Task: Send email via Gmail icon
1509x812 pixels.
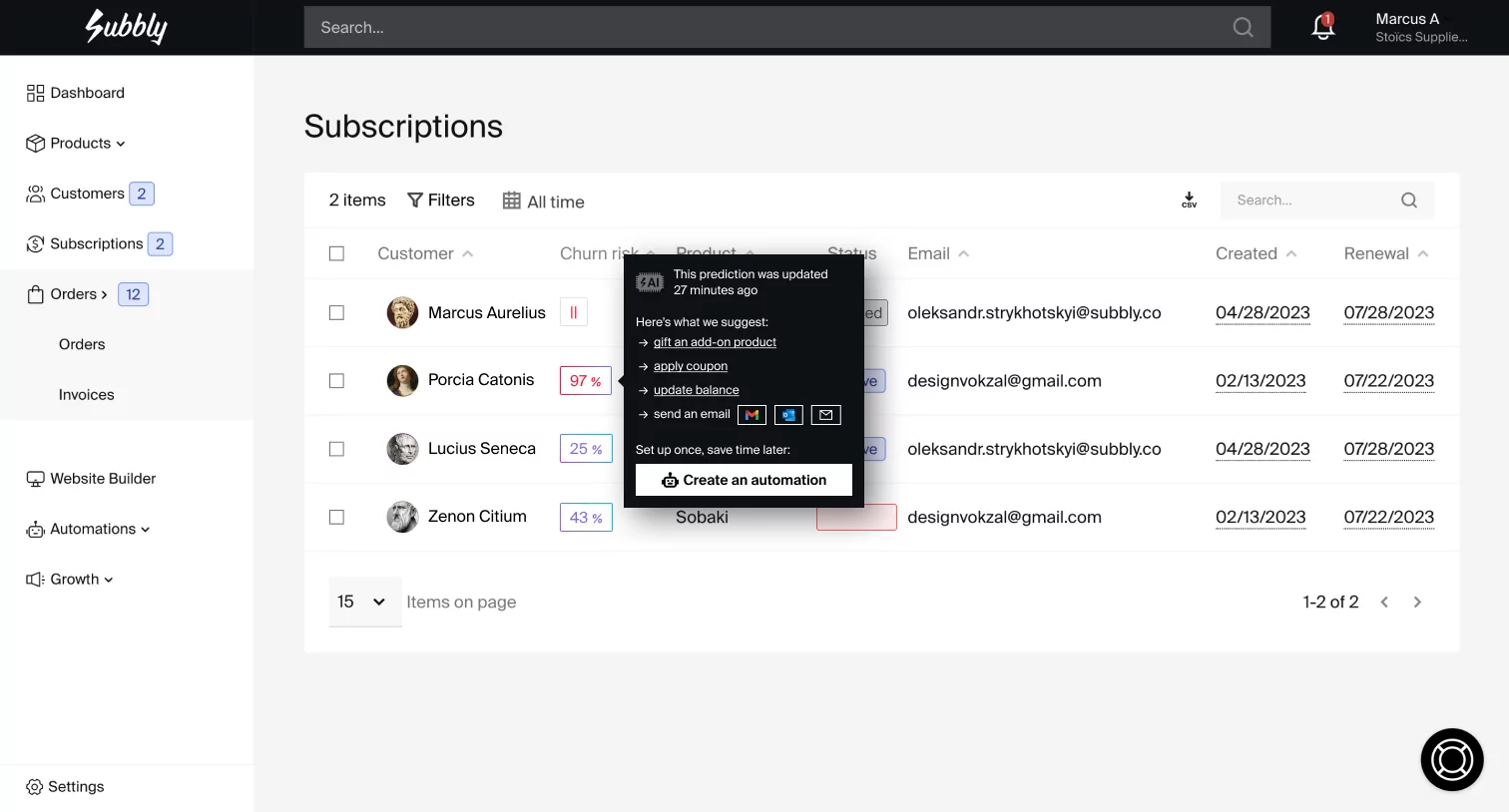Action: click(752, 415)
